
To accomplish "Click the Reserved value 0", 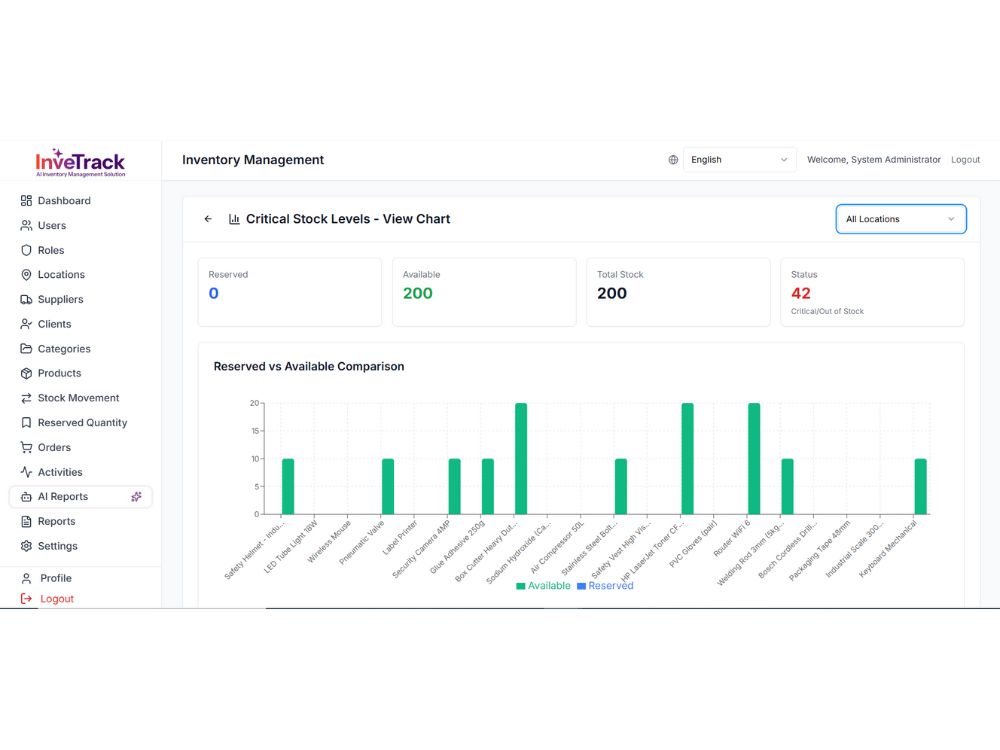I will click(214, 293).
